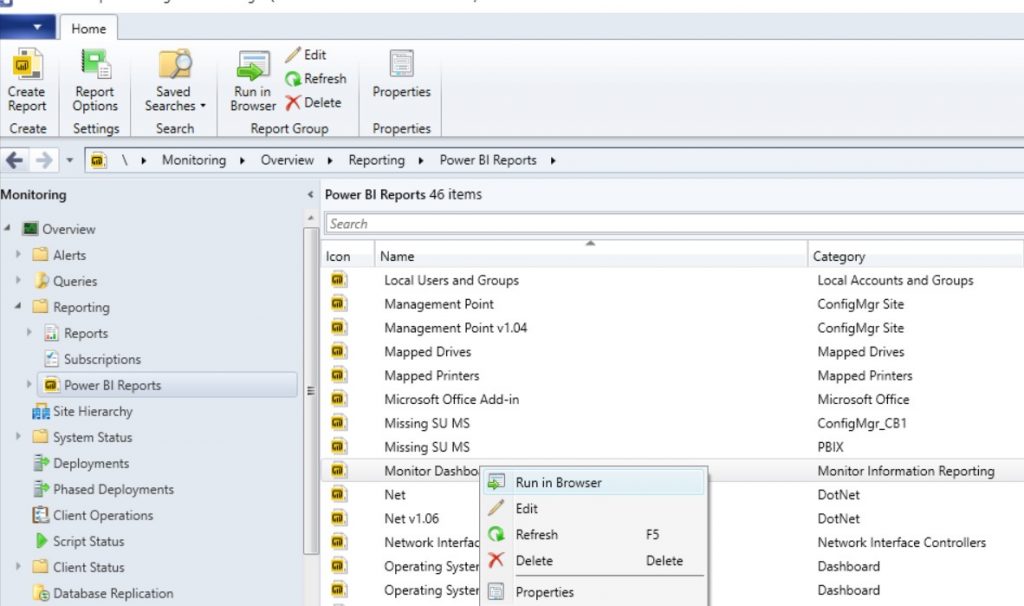1024x606 pixels.
Task: Click Run in Browser ribbon icon
Action: pos(253,65)
